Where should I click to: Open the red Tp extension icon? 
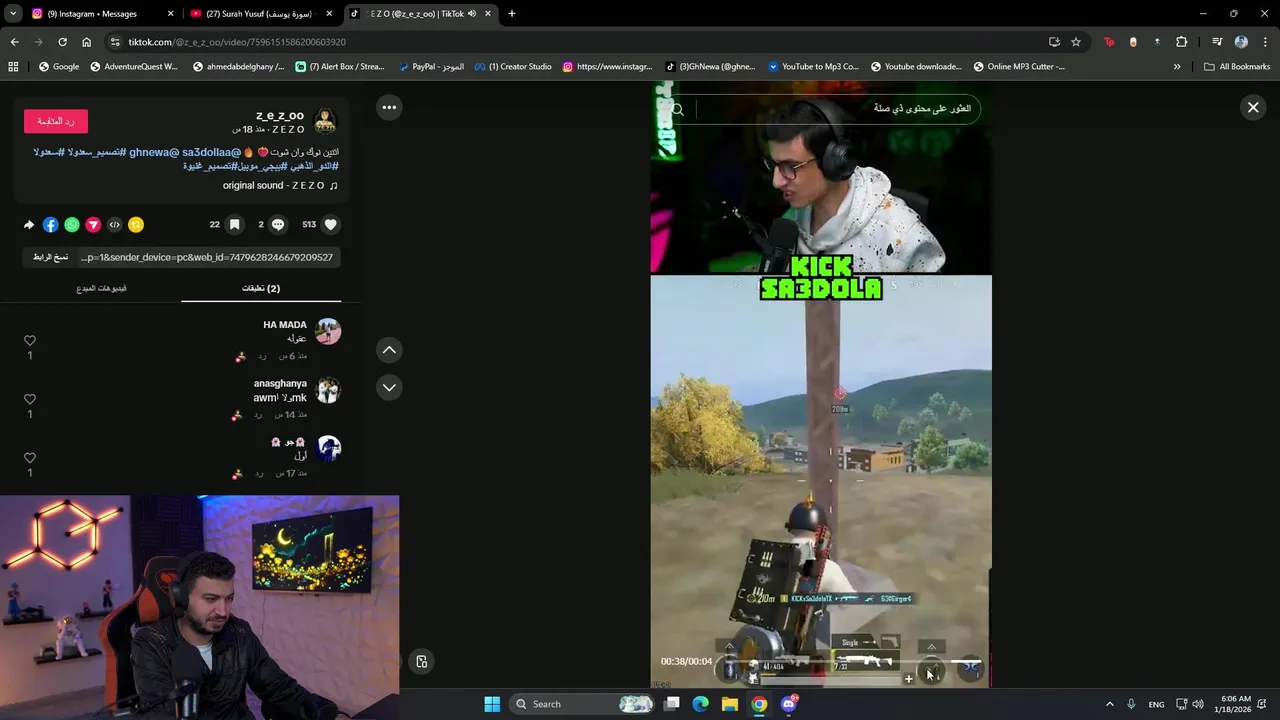[x=1109, y=42]
